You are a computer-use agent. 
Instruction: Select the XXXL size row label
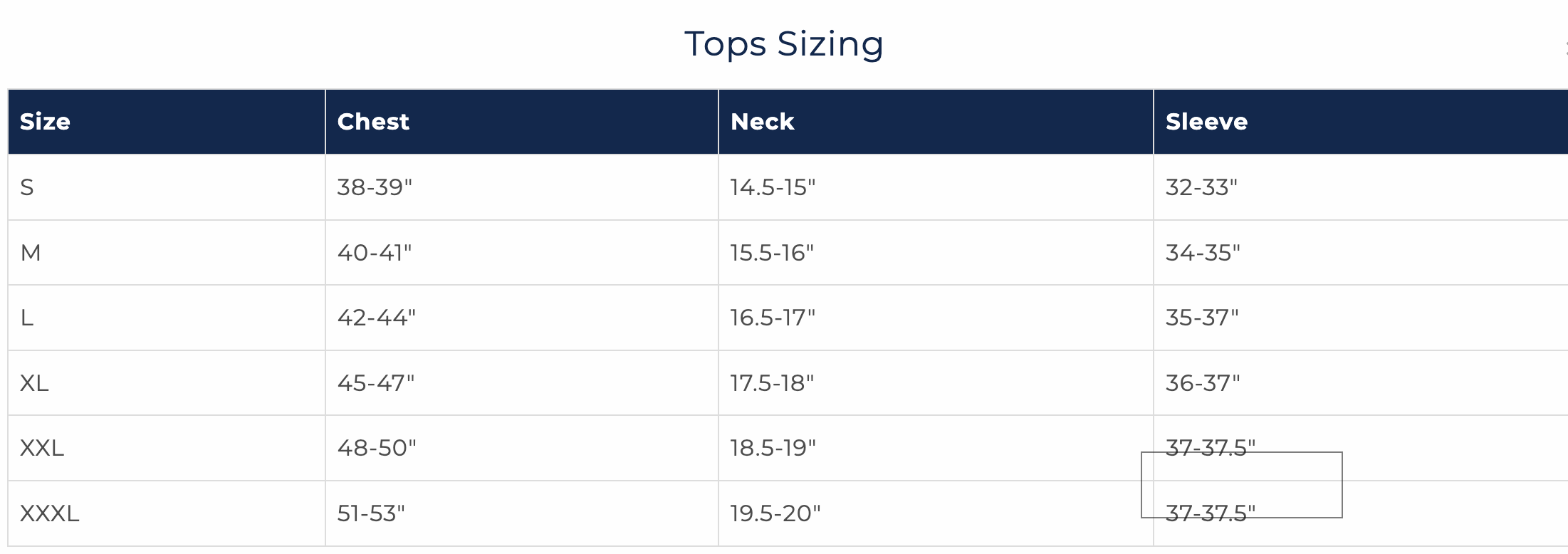click(50, 513)
